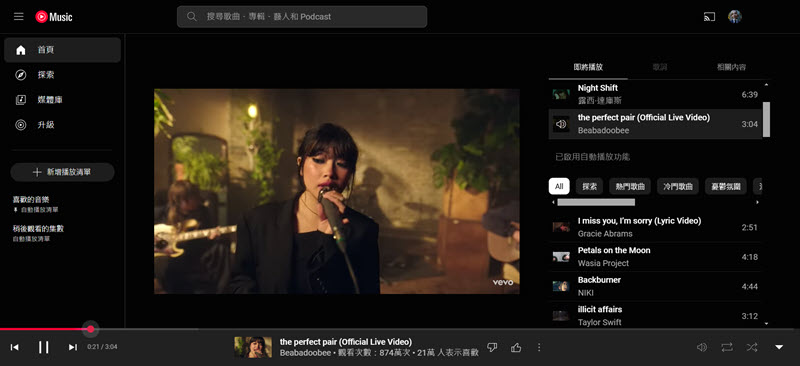Skip to the next track

pyautogui.click(x=72, y=347)
